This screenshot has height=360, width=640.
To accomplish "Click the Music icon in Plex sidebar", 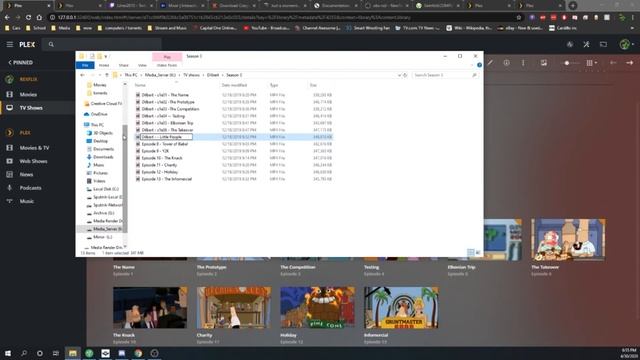I will pos(10,201).
